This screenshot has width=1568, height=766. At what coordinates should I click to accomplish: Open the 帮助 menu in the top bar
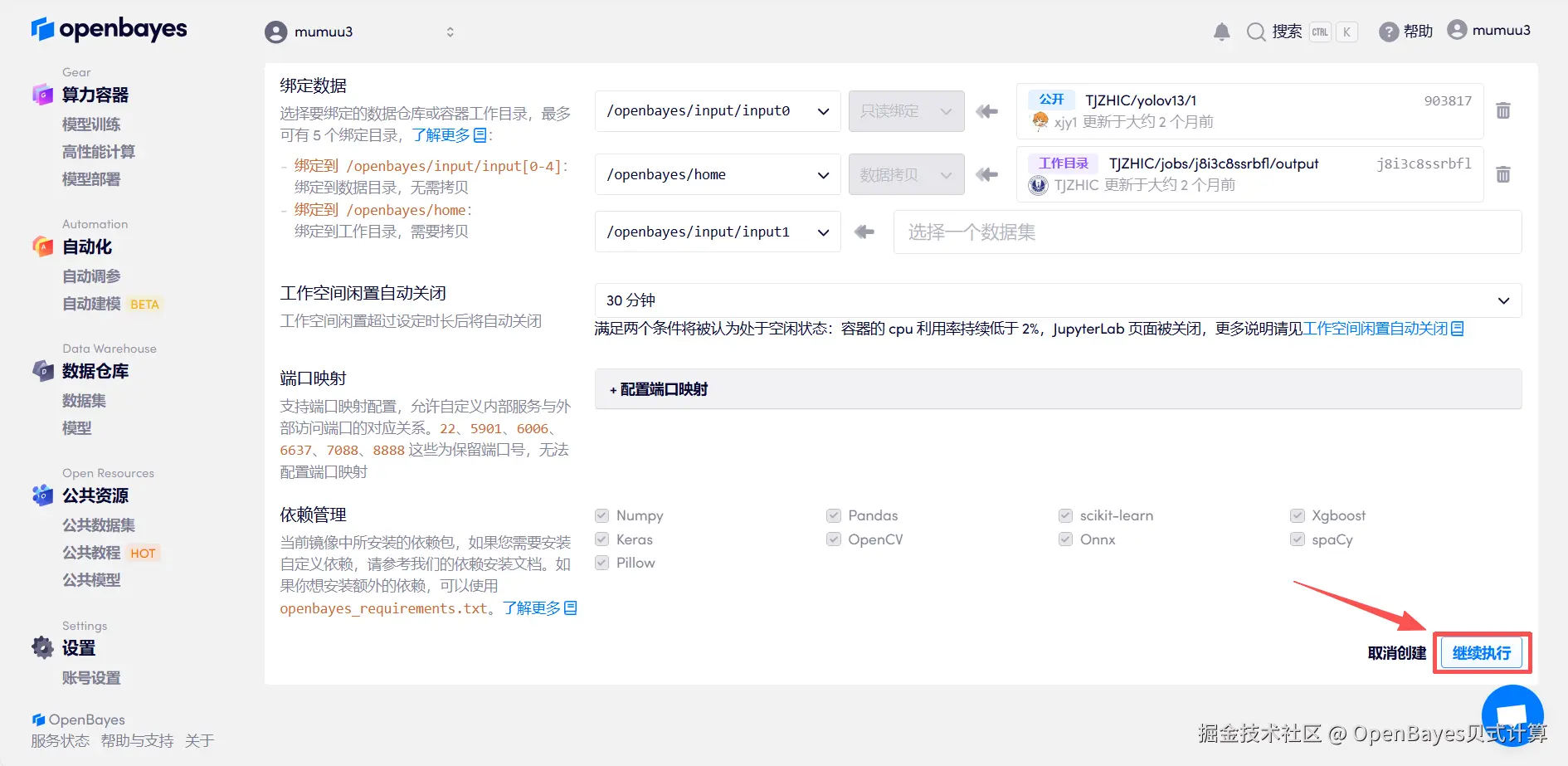pyautogui.click(x=1405, y=31)
